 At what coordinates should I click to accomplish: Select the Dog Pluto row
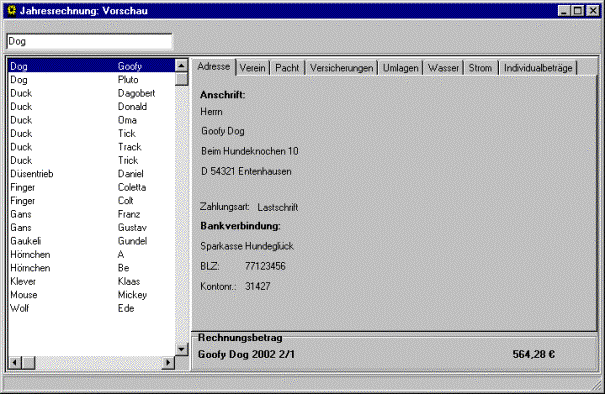pos(92,80)
